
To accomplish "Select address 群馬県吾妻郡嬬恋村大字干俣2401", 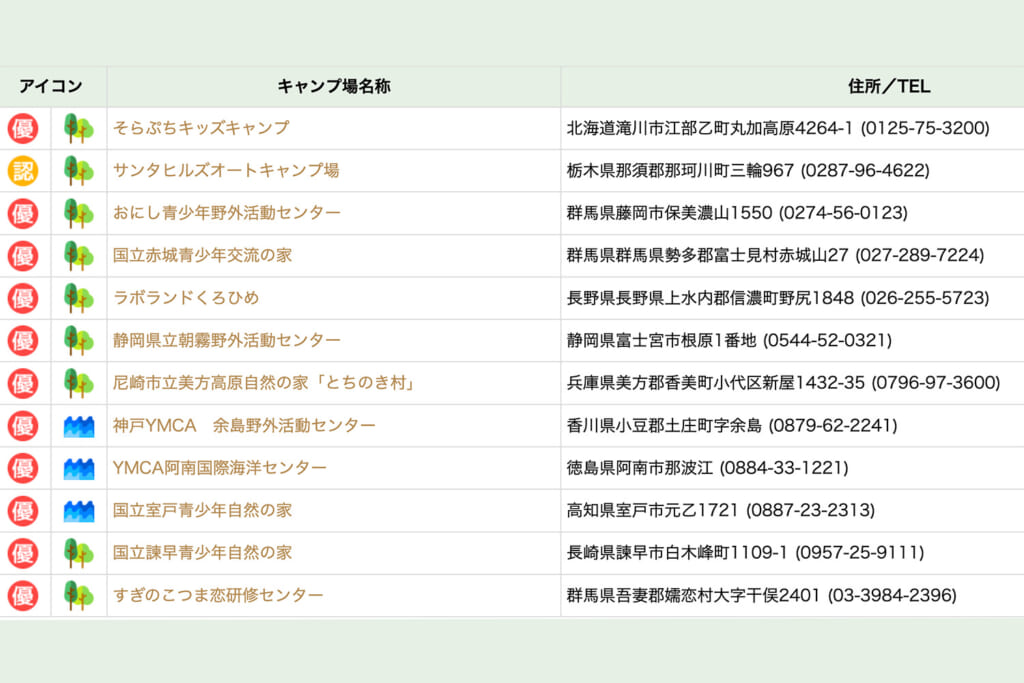I will click(693, 595).
